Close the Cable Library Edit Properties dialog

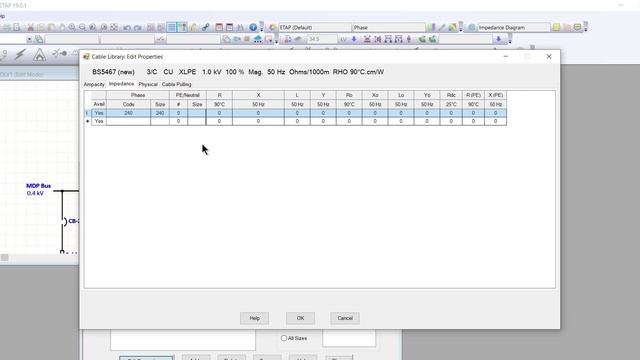(x=549, y=56)
